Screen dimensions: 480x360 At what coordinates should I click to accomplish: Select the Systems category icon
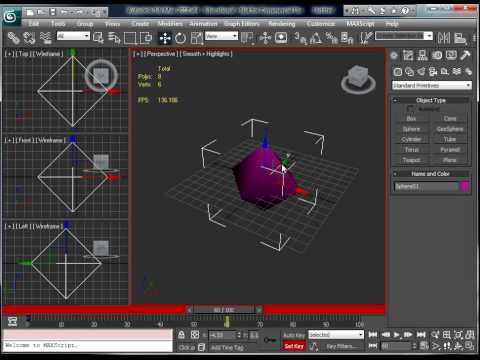[468, 72]
